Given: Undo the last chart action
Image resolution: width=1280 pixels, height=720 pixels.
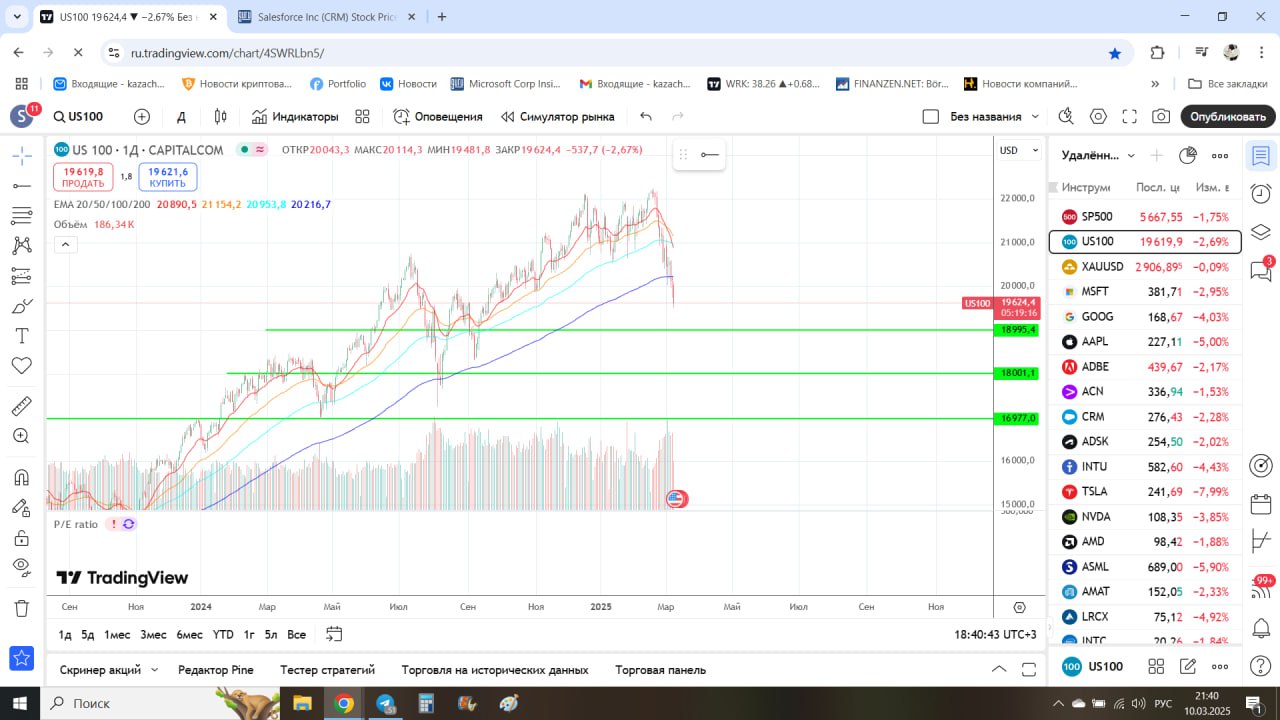Looking at the screenshot, I should 646,117.
